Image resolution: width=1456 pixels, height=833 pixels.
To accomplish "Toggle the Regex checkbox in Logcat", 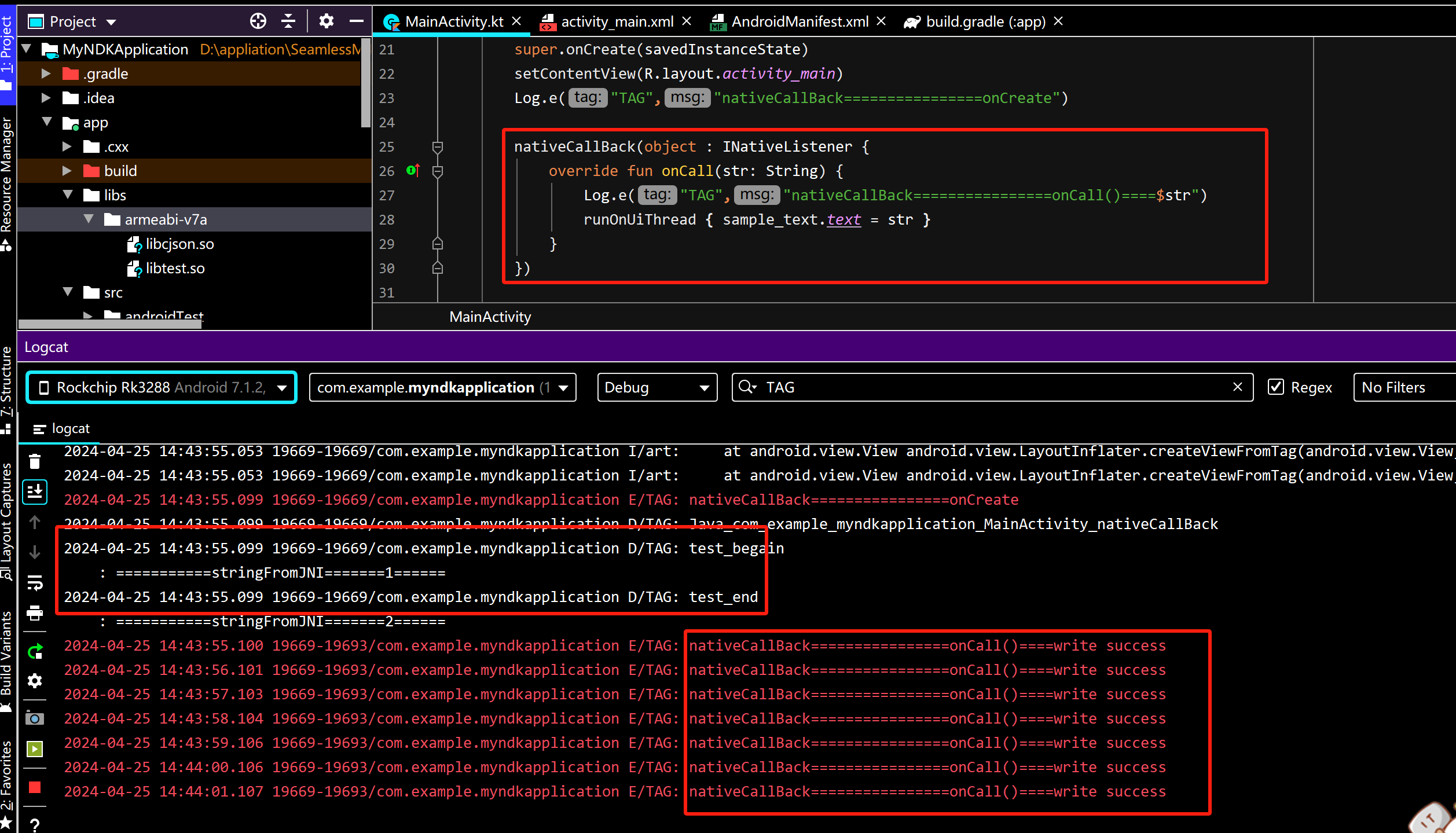I will point(1275,387).
